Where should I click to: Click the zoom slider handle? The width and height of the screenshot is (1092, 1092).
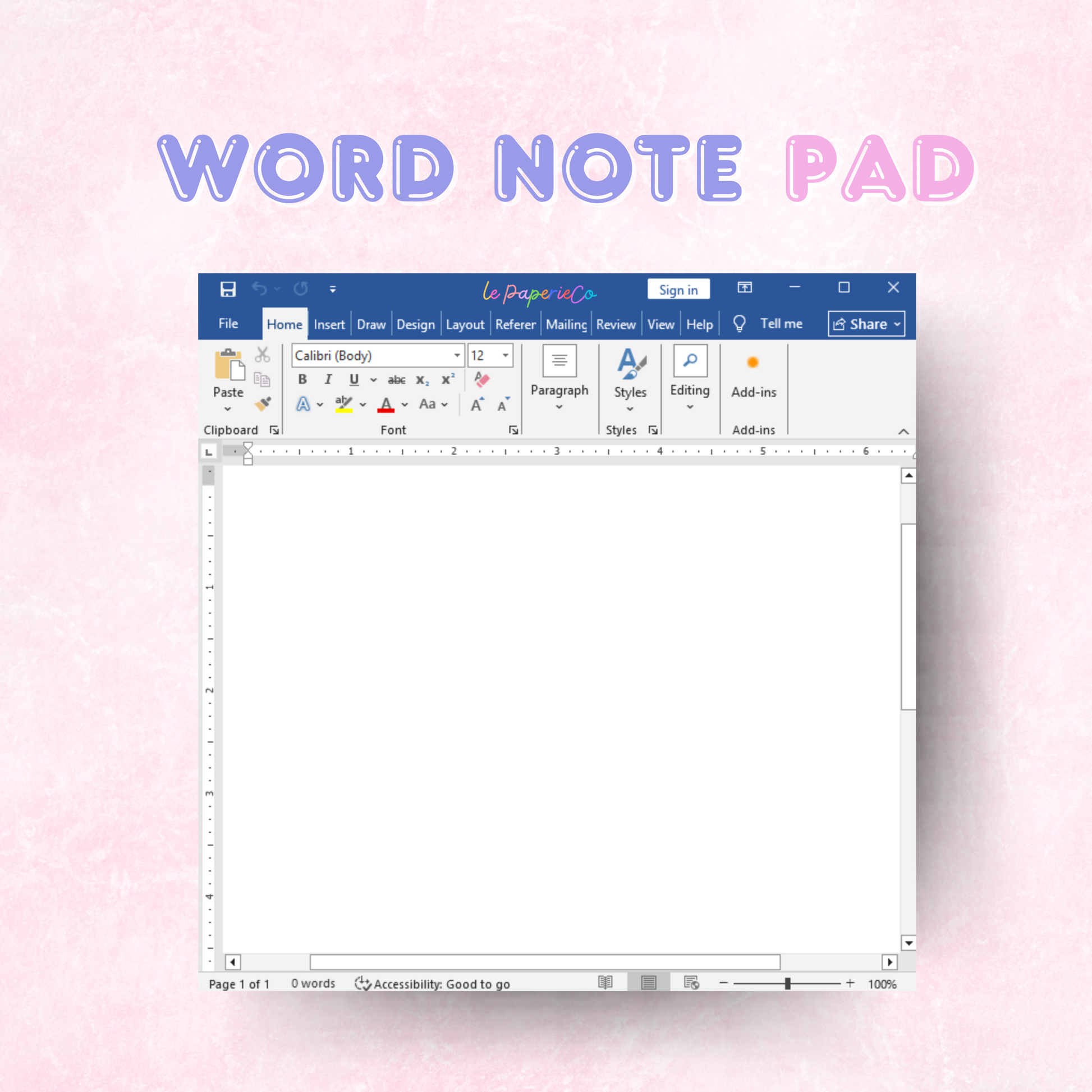[x=787, y=984]
